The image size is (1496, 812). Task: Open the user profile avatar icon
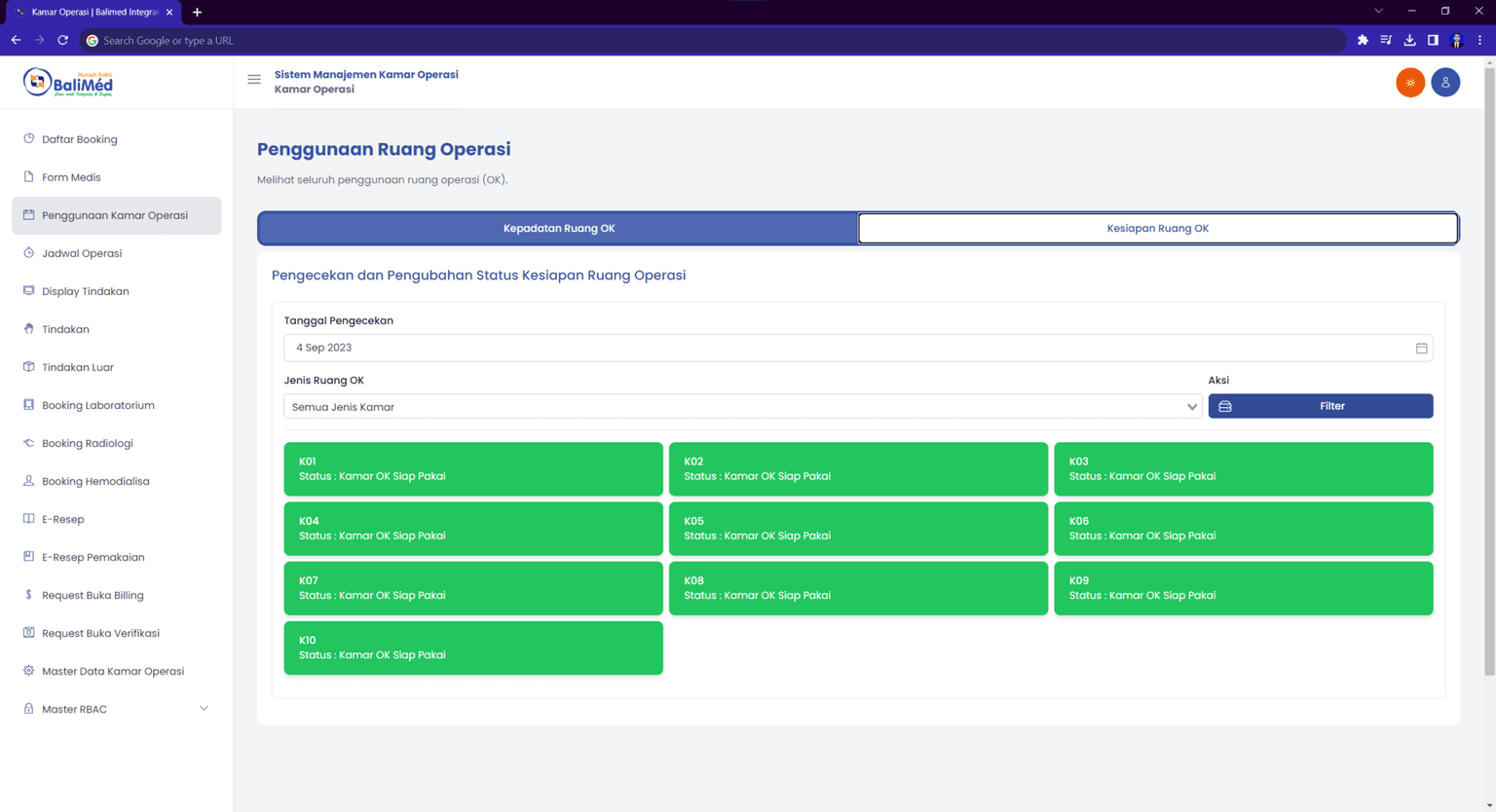tap(1445, 83)
